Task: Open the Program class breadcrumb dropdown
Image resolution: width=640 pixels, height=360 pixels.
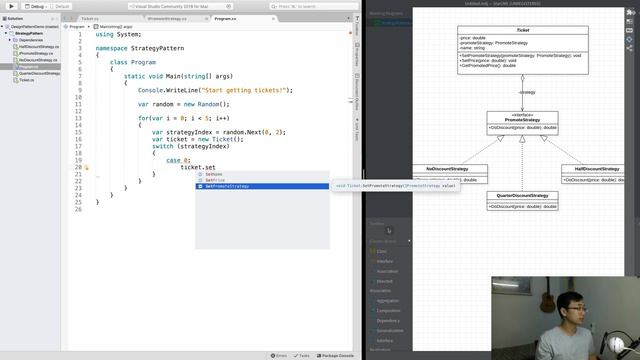Action: (77, 27)
